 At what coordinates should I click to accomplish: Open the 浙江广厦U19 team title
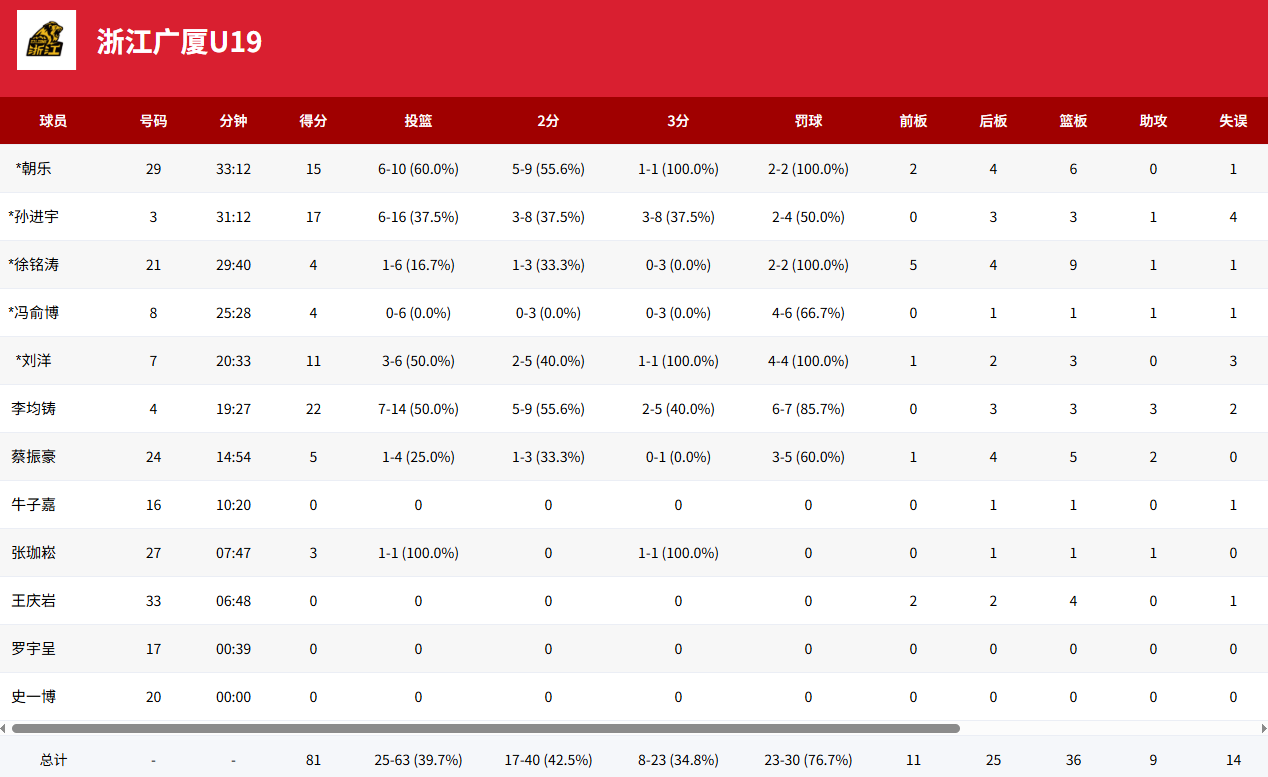[x=179, y=41]
